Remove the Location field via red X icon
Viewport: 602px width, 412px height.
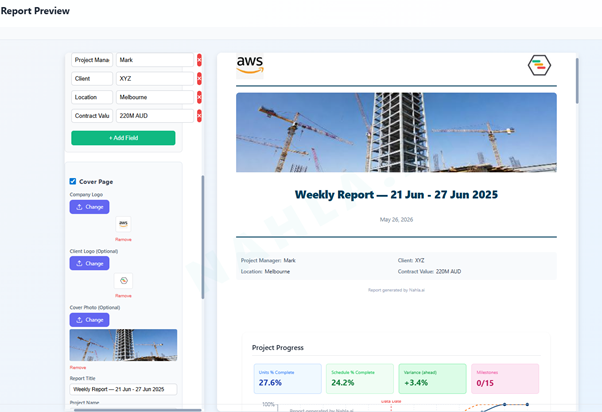(x=199, y=97)
